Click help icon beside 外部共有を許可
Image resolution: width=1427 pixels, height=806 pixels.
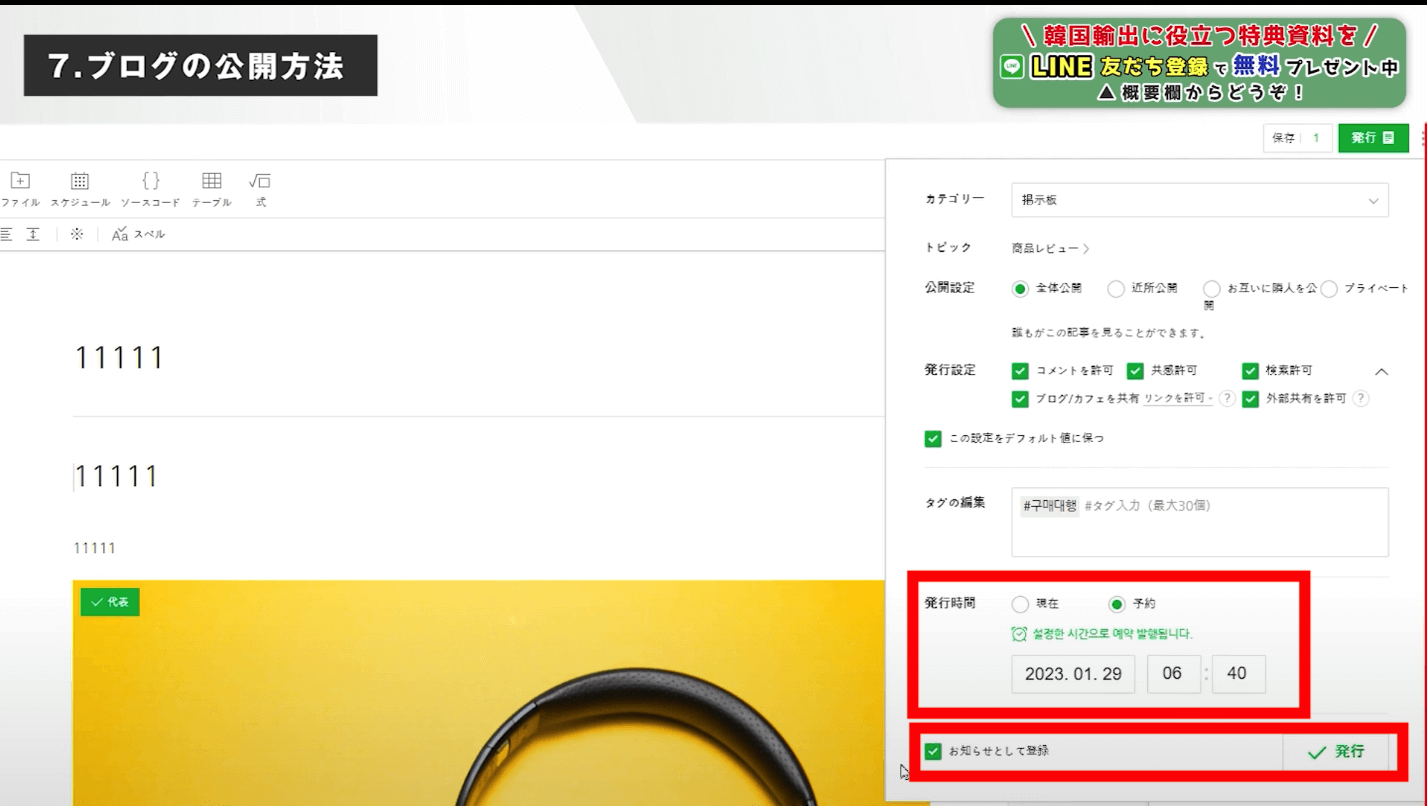(1360, 398)
